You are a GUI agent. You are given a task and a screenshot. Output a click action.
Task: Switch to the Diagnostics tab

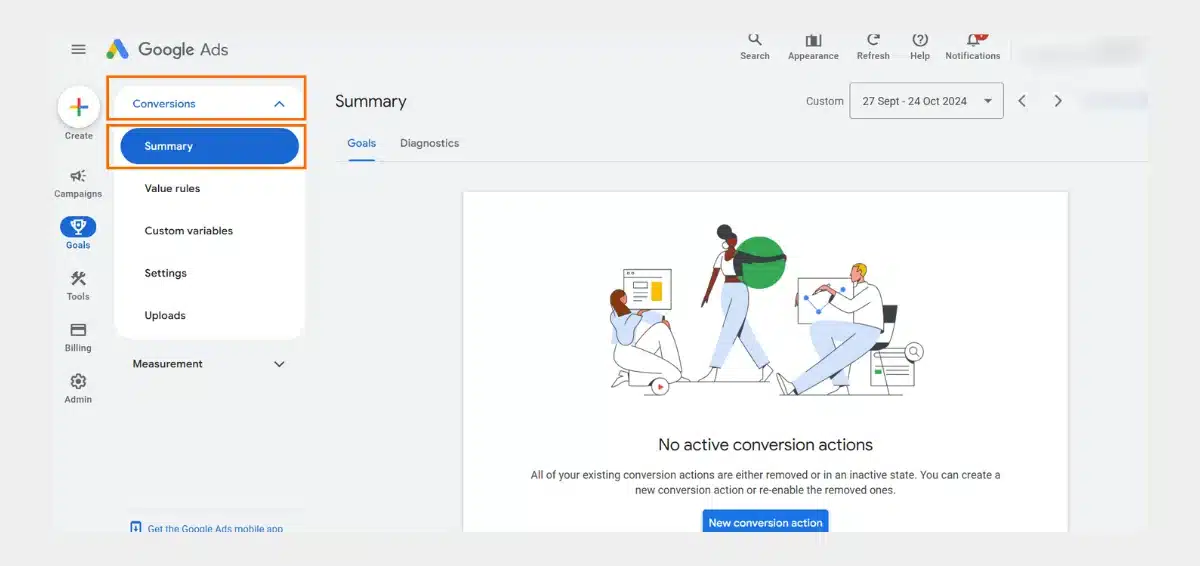pos(430,143)
